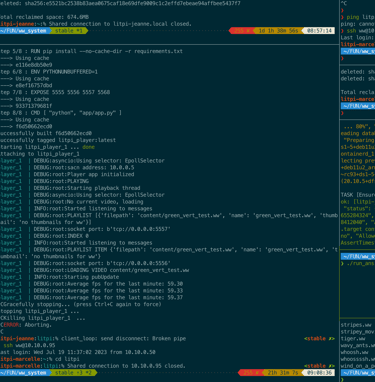Click the 'sacn address: 10.0.0.5' log line

pyautogui.click(x=67, y=168)
